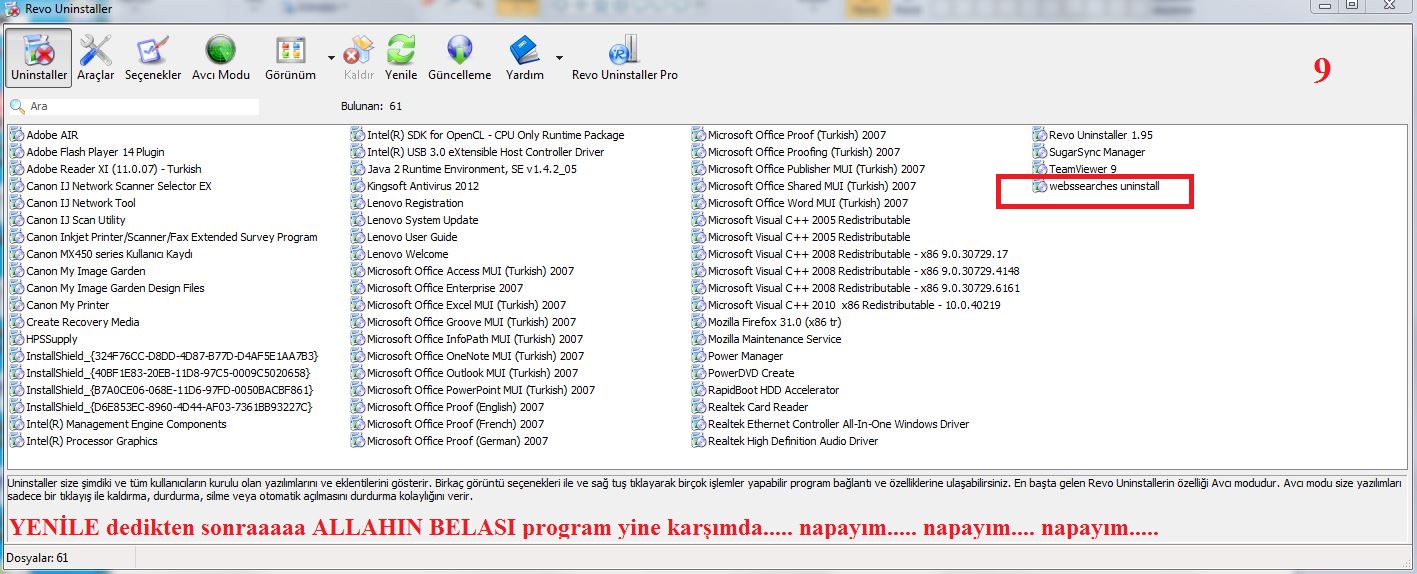This screenshot has height=574, width=1417.
Task: Select Canon My Printer entry
Action: [60, 305]
